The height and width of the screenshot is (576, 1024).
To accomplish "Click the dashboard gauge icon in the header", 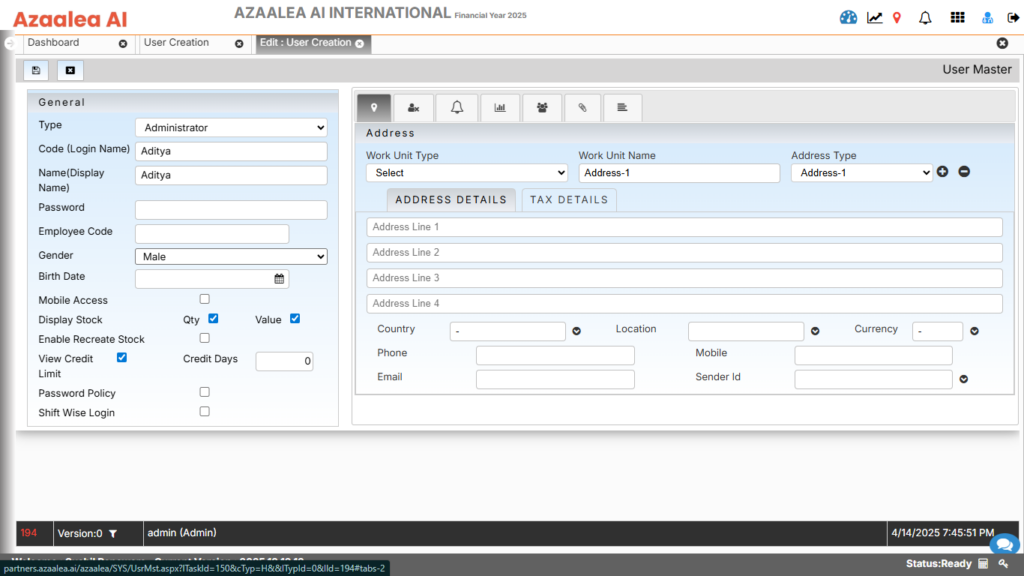I will (848, 16).
